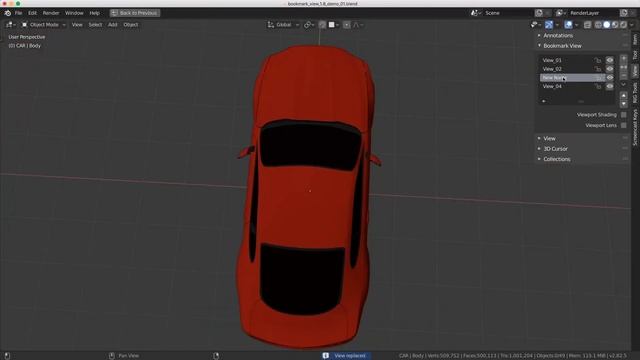
Task: Open the Window menu
Action: pos(74,13)
